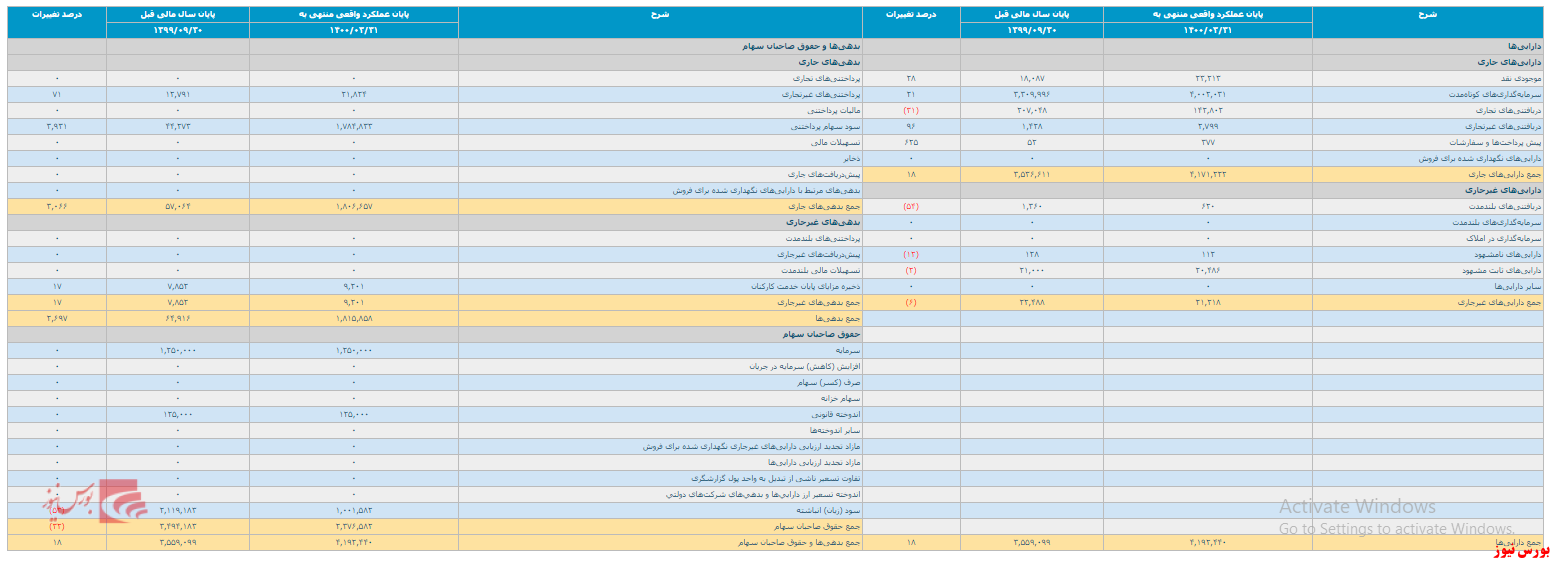Select the value ۳,۳۰۹,۹۹۶
The image size is (1553, 562).
tap(1031, 93)
